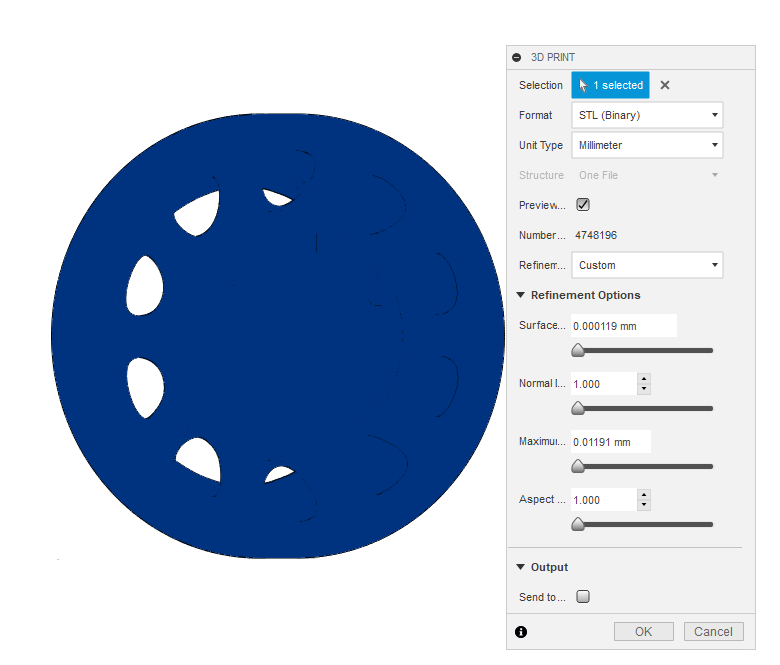The height and width of the screenshot is (665, 780).
Task: Click the Surface Deviation value field
Action: (x=622, y=325)
